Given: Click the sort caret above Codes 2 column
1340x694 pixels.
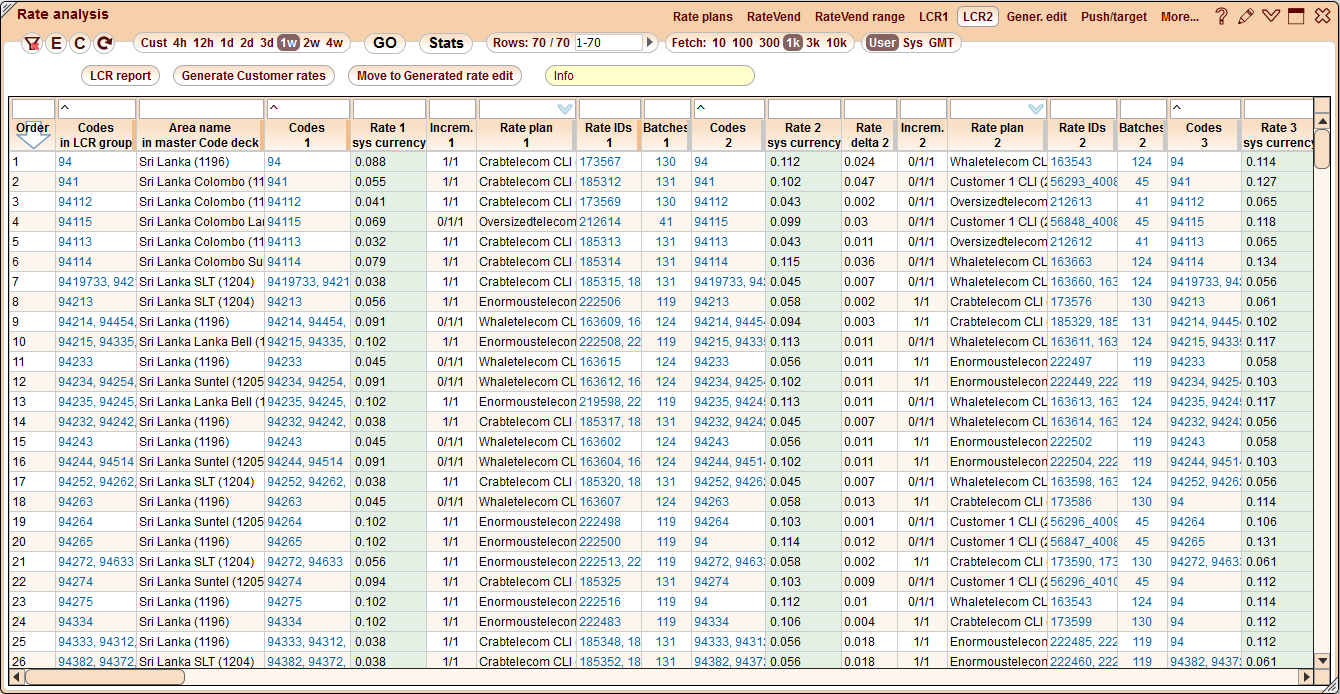Looking at the screenshot, I should click(700, 109).
